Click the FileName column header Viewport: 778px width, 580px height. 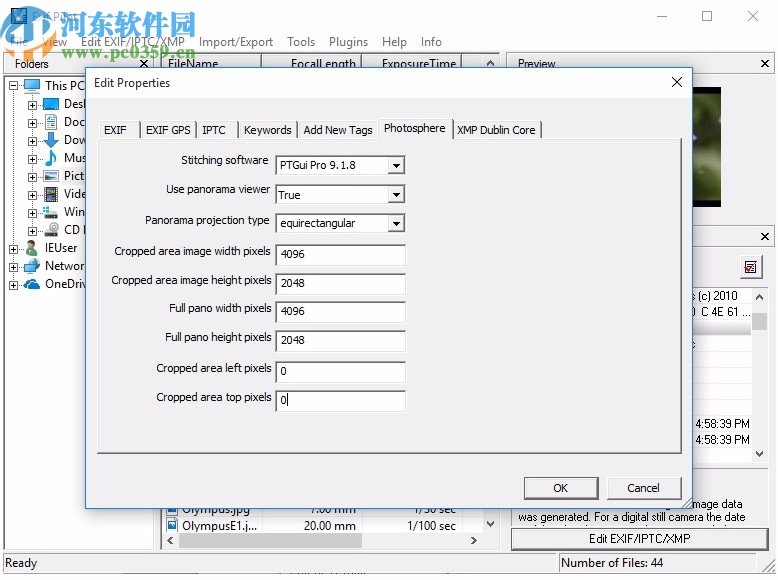pos(212,64)
